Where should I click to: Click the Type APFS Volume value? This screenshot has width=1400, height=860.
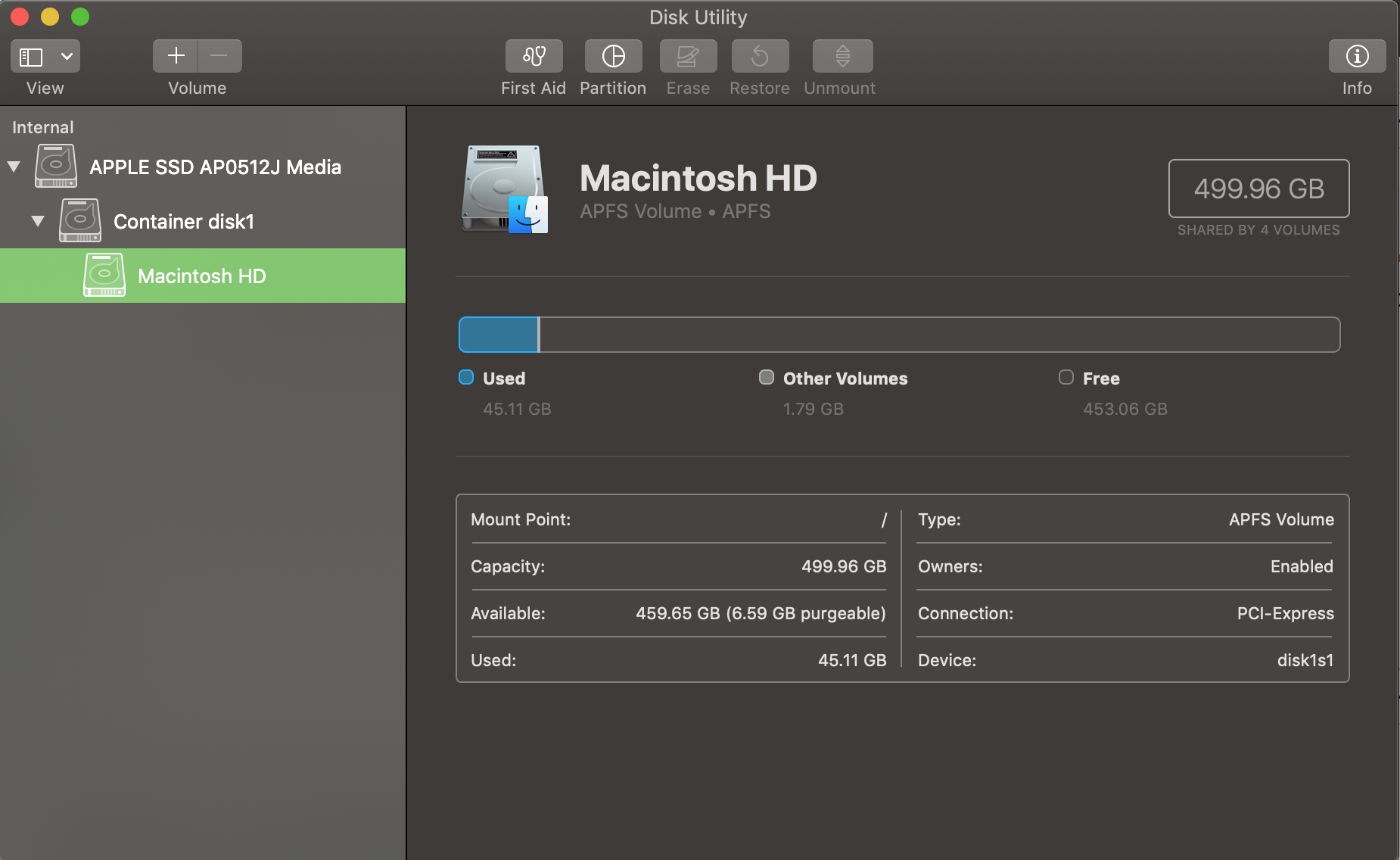click(1281, 519)
